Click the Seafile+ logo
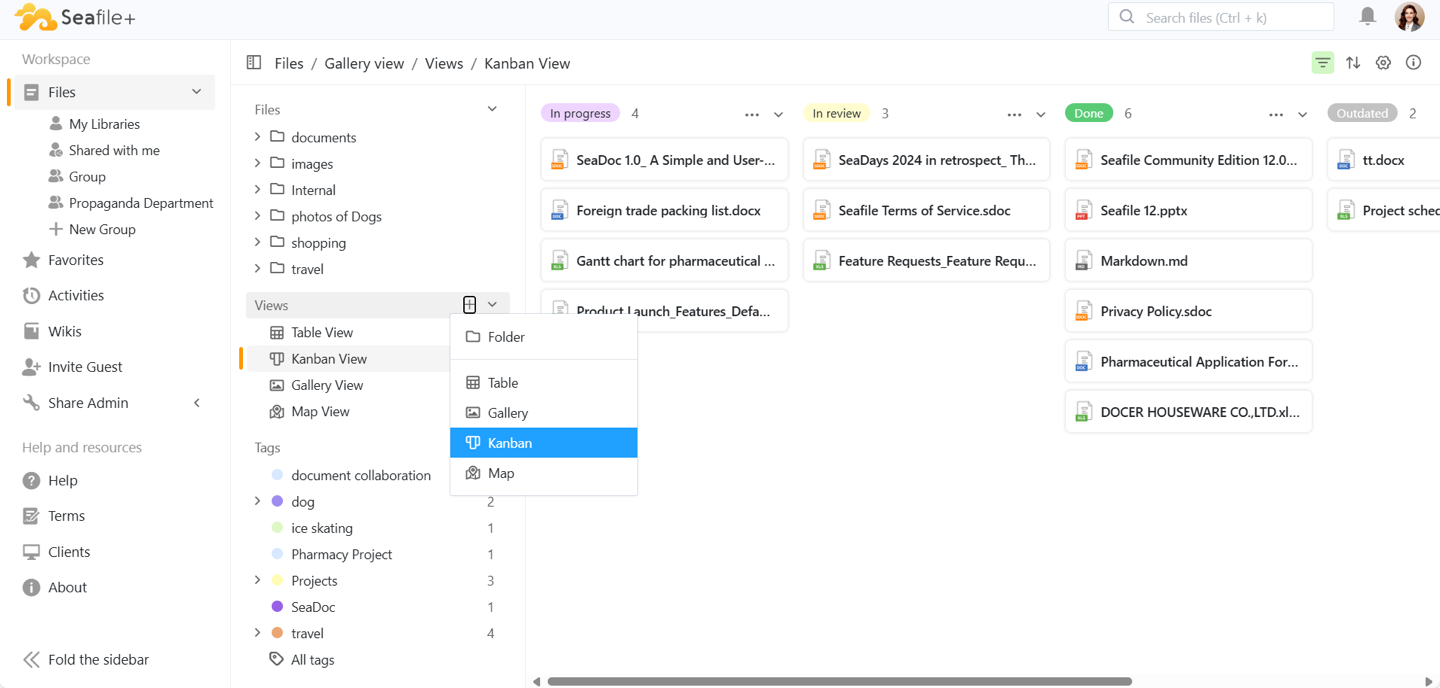1440x688 pixels. click(75, 17)
